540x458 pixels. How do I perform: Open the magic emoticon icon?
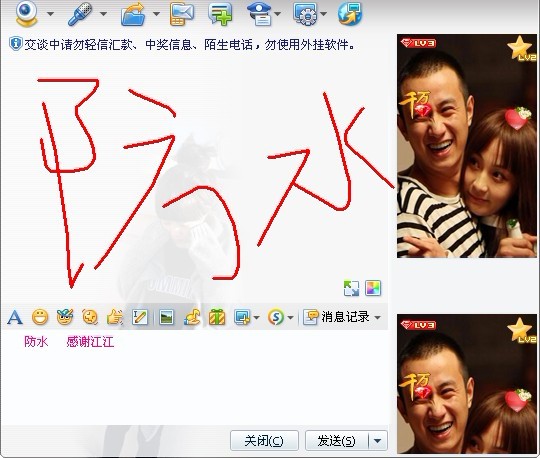pyautogui.click(x=65, y=317)
